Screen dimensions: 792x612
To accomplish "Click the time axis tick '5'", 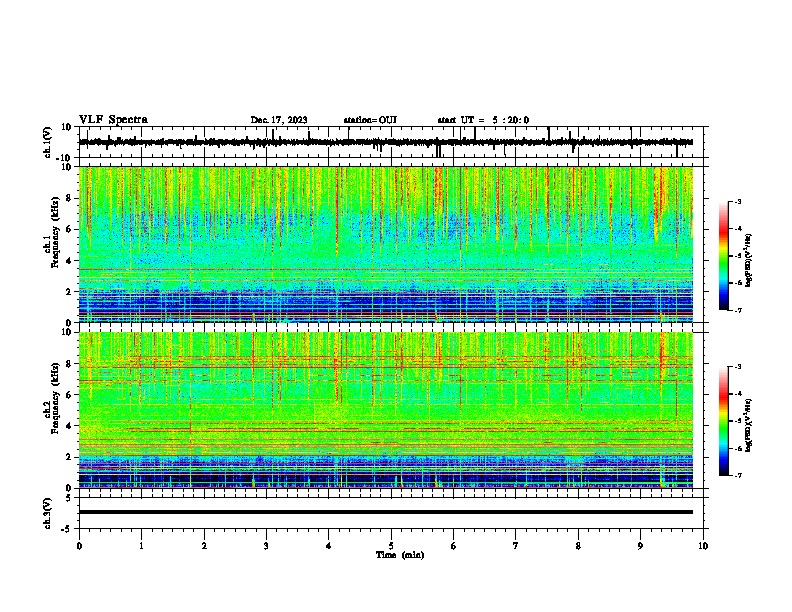I will coord(391,546).
